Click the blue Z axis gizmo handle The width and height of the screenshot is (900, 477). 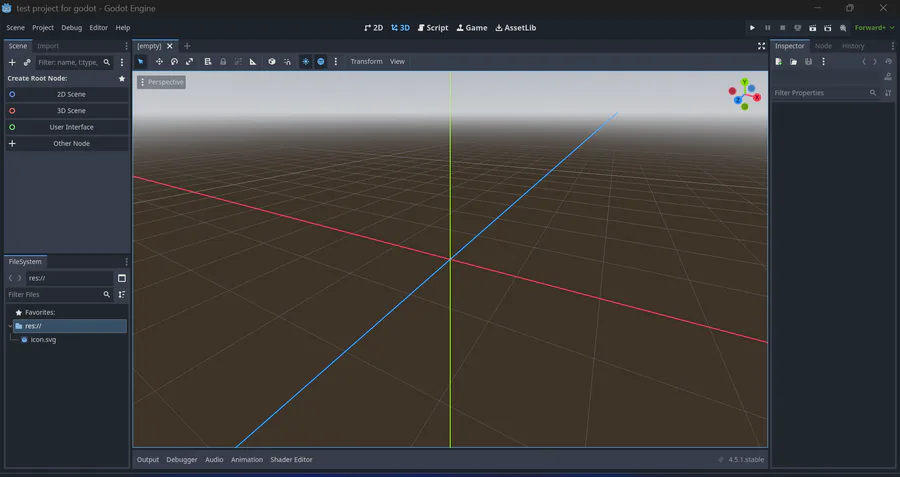[x=738, y=100]
